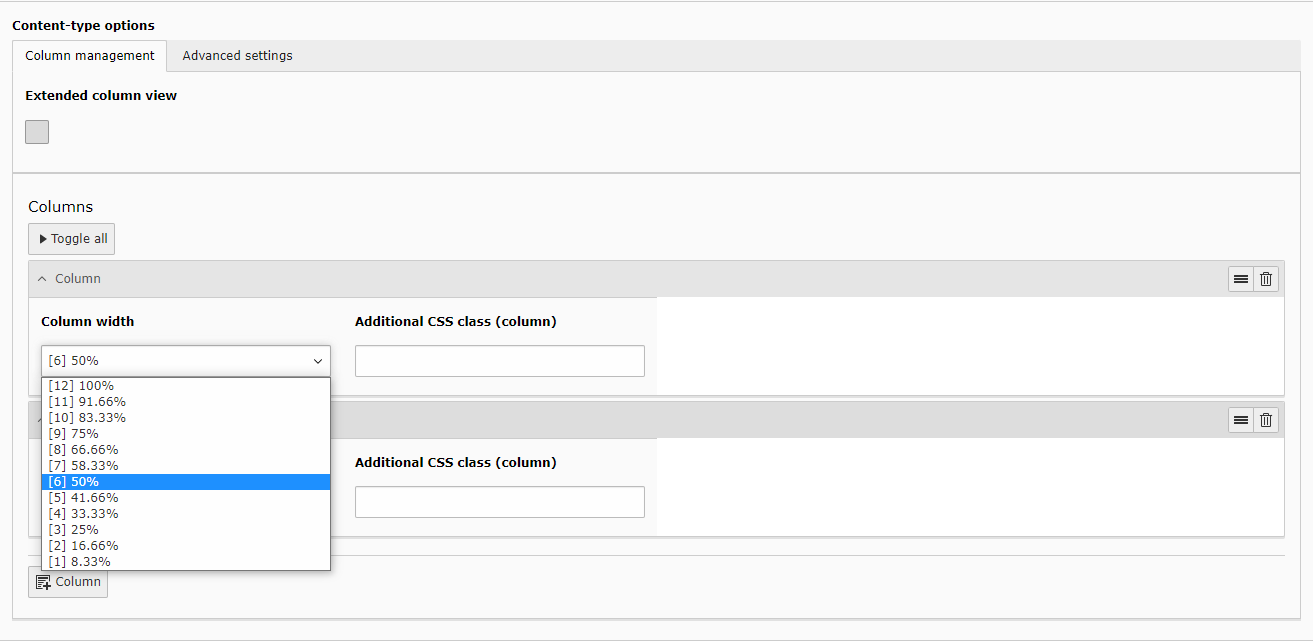Select [4] 33.33% column width
This screenshot has height=641, width=1313.
pos(83,514)
